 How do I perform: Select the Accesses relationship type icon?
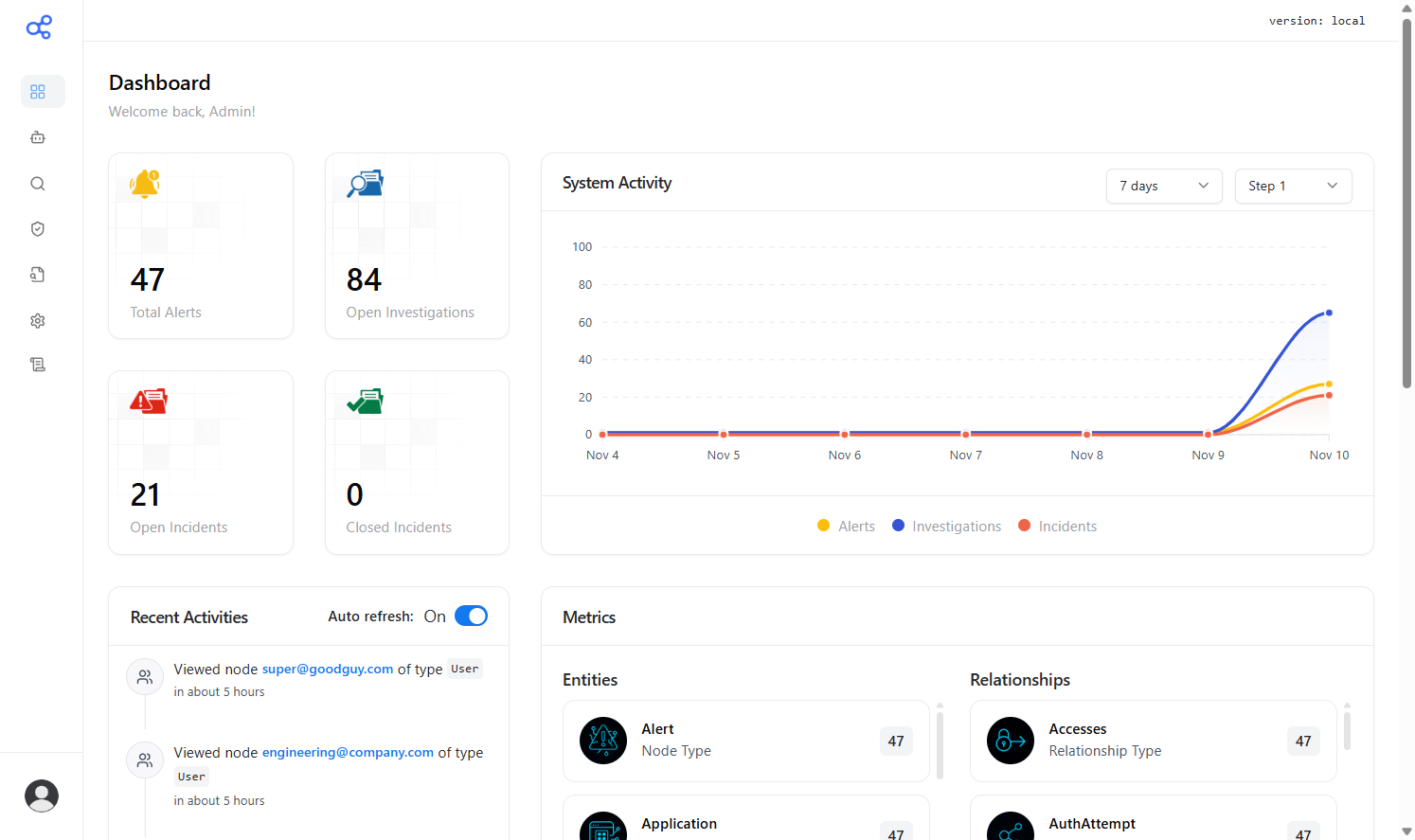(1011, 742)
